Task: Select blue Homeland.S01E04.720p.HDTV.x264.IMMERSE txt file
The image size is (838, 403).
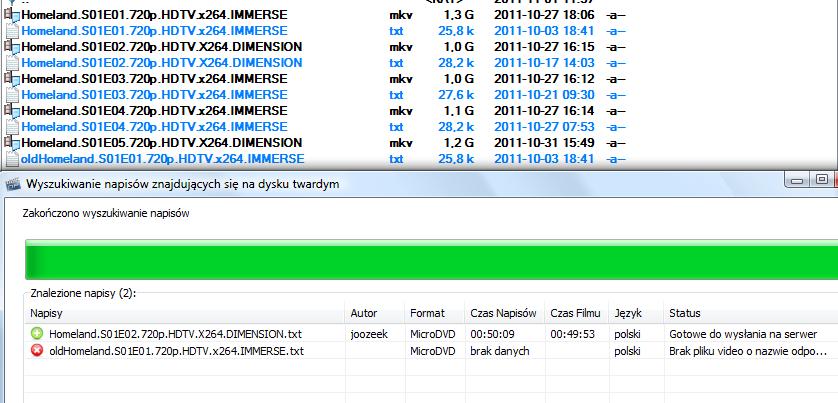Action: (x=154, y=127)
